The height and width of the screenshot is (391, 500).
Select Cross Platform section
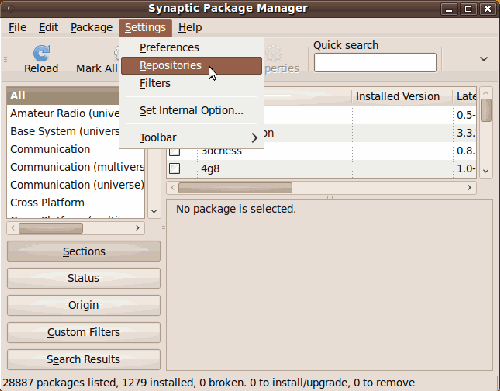click(x=75, y=202)
